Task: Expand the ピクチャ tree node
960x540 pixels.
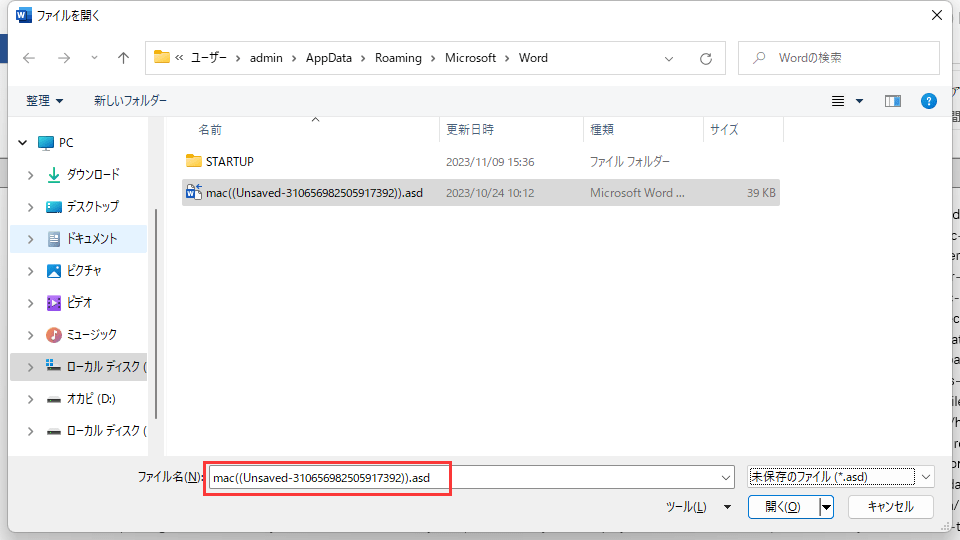Action: [31, 271]
